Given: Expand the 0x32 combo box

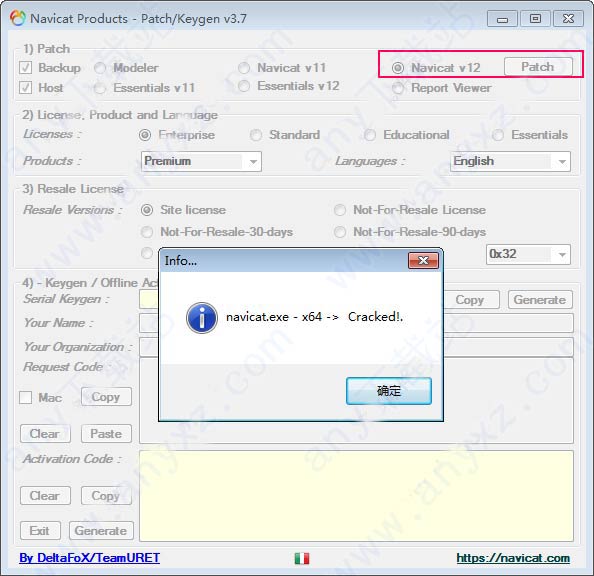Looking at the screenshot, I should (528, 254).
